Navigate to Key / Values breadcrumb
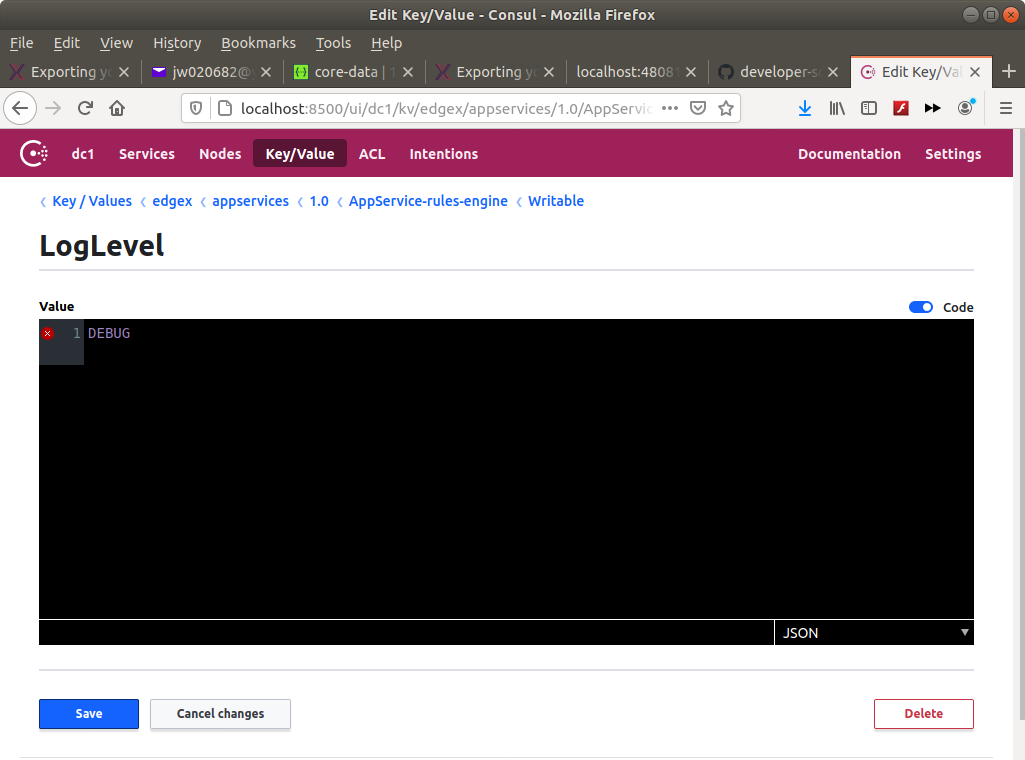1025x760 pixels. click(92, 201)
